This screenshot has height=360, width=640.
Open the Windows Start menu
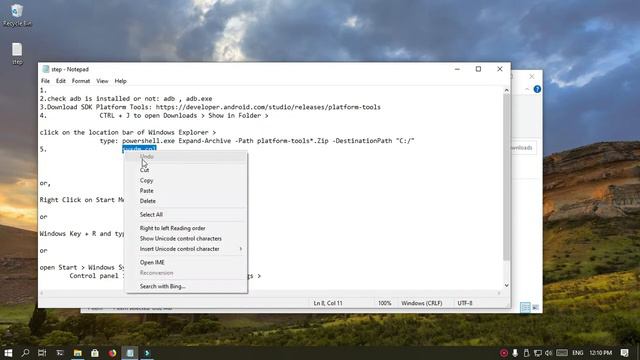click(x=8, y=353)
